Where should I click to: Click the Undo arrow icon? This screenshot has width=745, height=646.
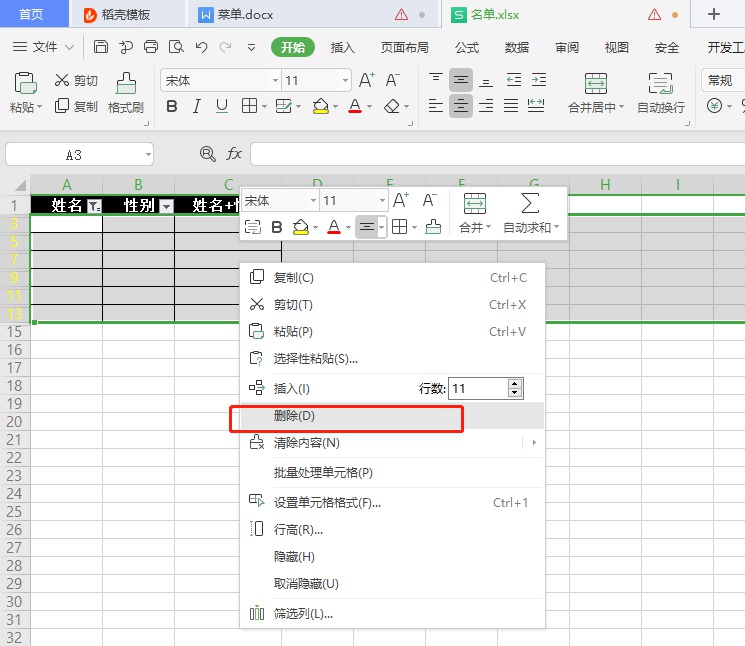click(201, 47)
